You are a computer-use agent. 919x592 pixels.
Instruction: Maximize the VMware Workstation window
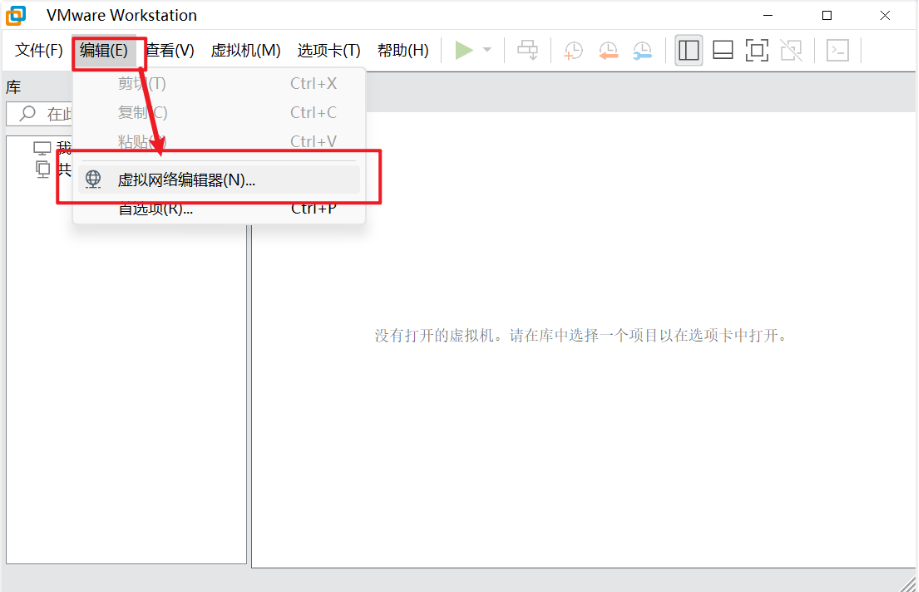826,15
